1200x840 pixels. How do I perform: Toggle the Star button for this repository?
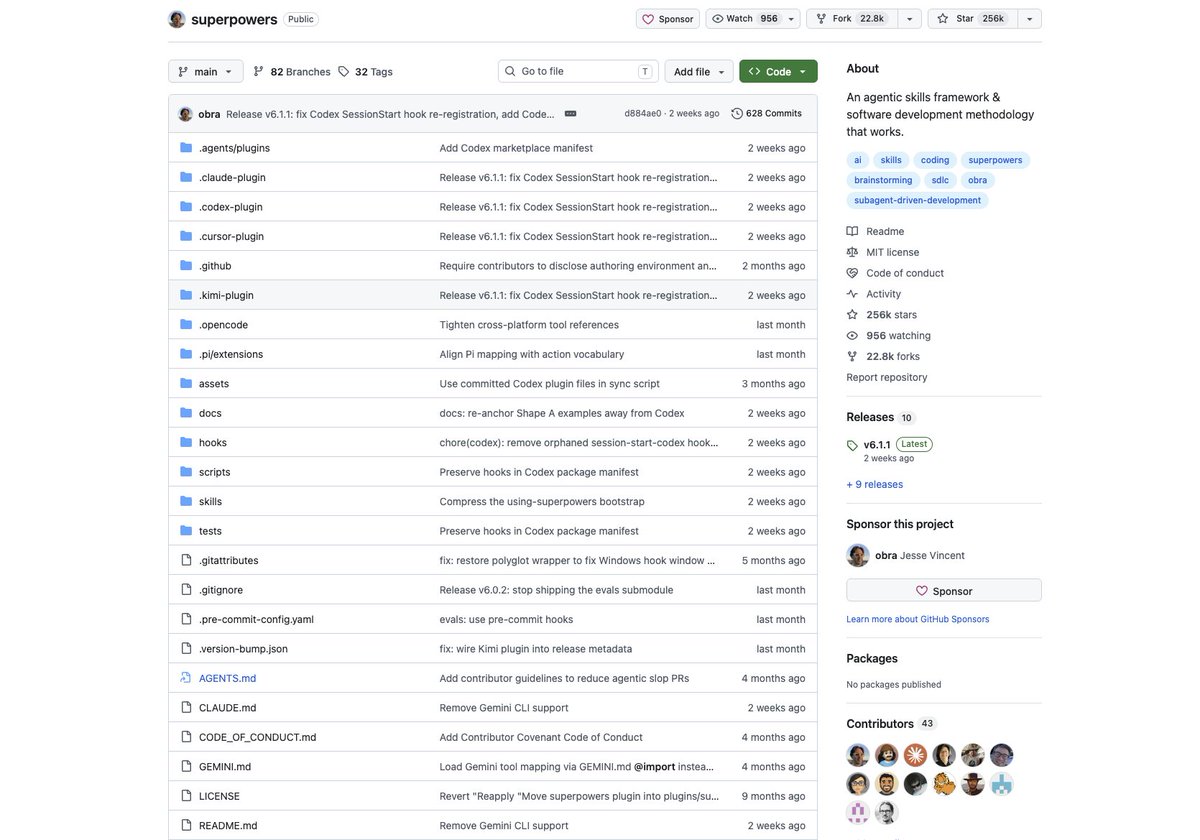point(972,19)
